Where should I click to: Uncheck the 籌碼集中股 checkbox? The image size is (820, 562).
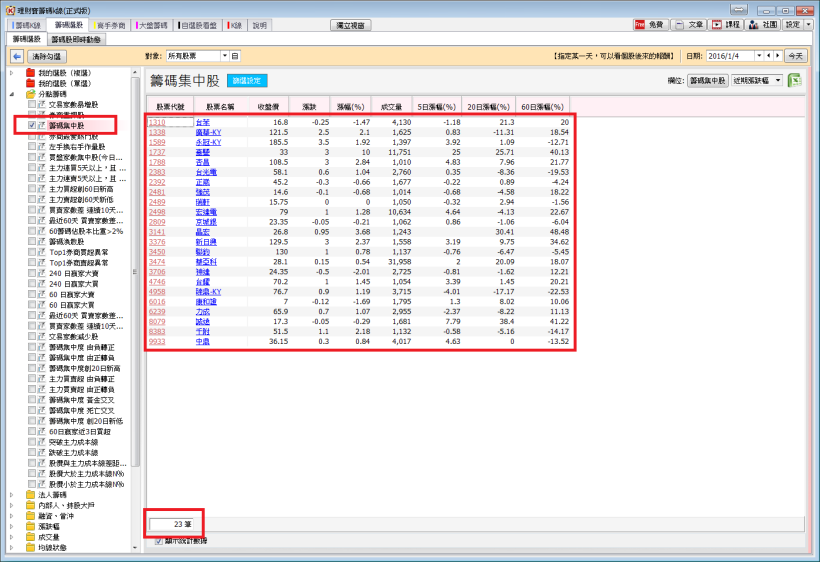pos(33,125)
